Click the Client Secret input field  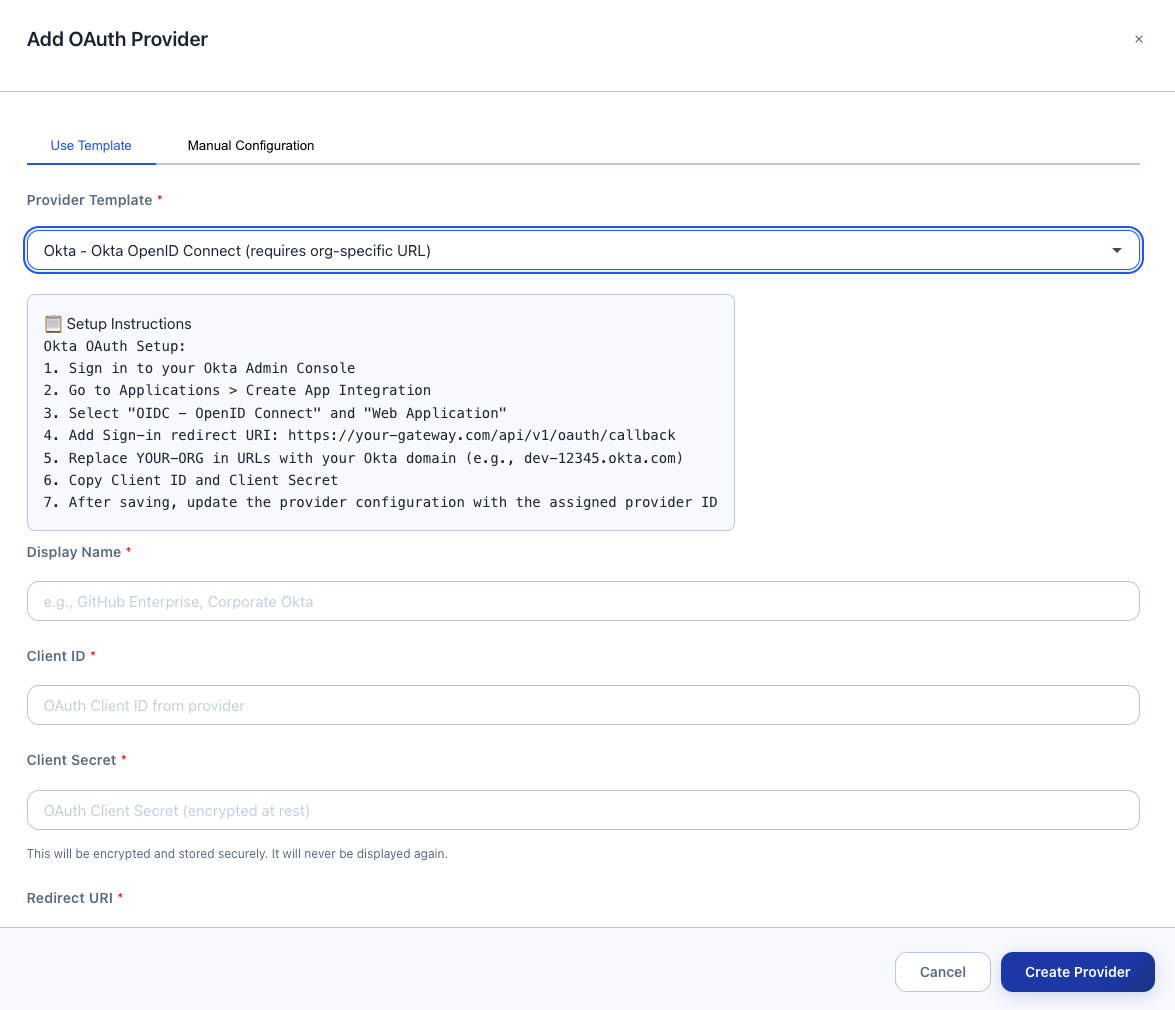coord(583,810)
